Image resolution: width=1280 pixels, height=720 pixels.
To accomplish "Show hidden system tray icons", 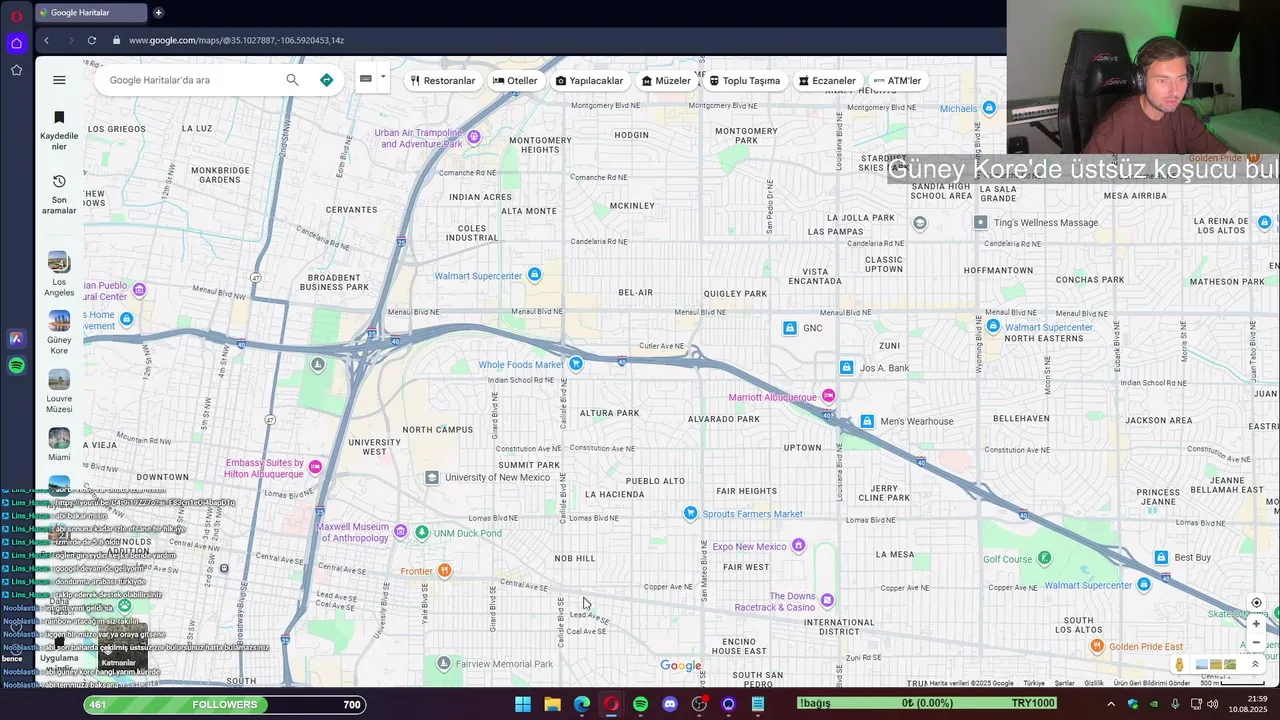I will (x=1110, y=704).
